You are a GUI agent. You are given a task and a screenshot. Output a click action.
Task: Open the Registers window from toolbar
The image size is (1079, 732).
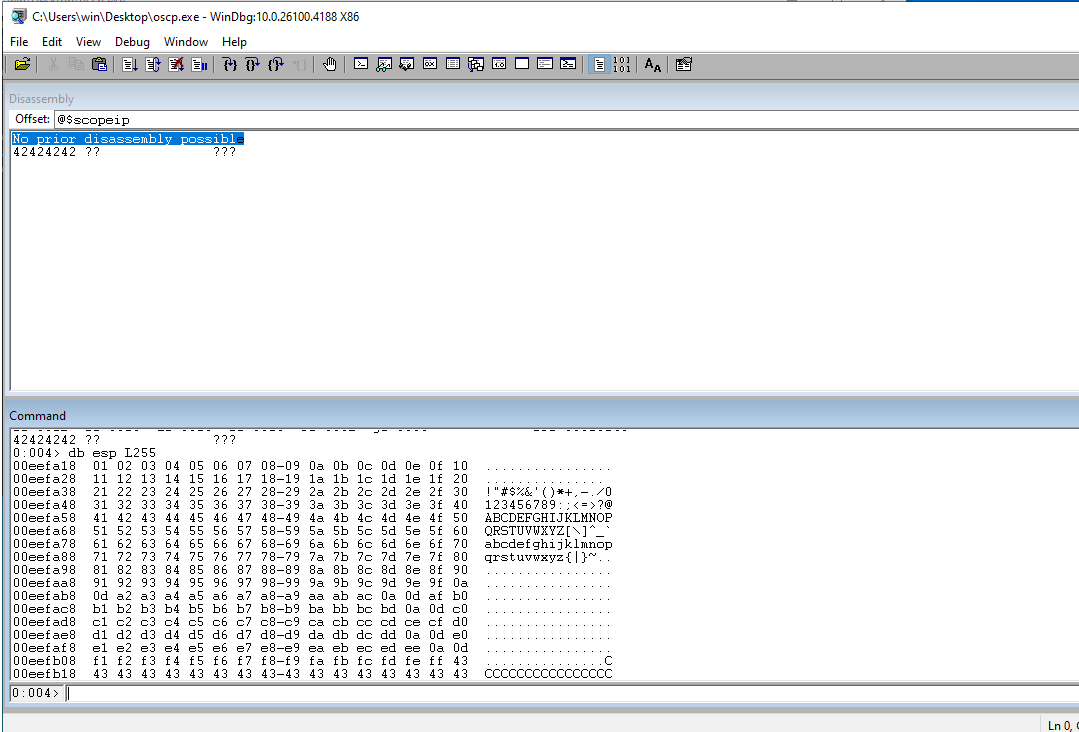[430, 65]
